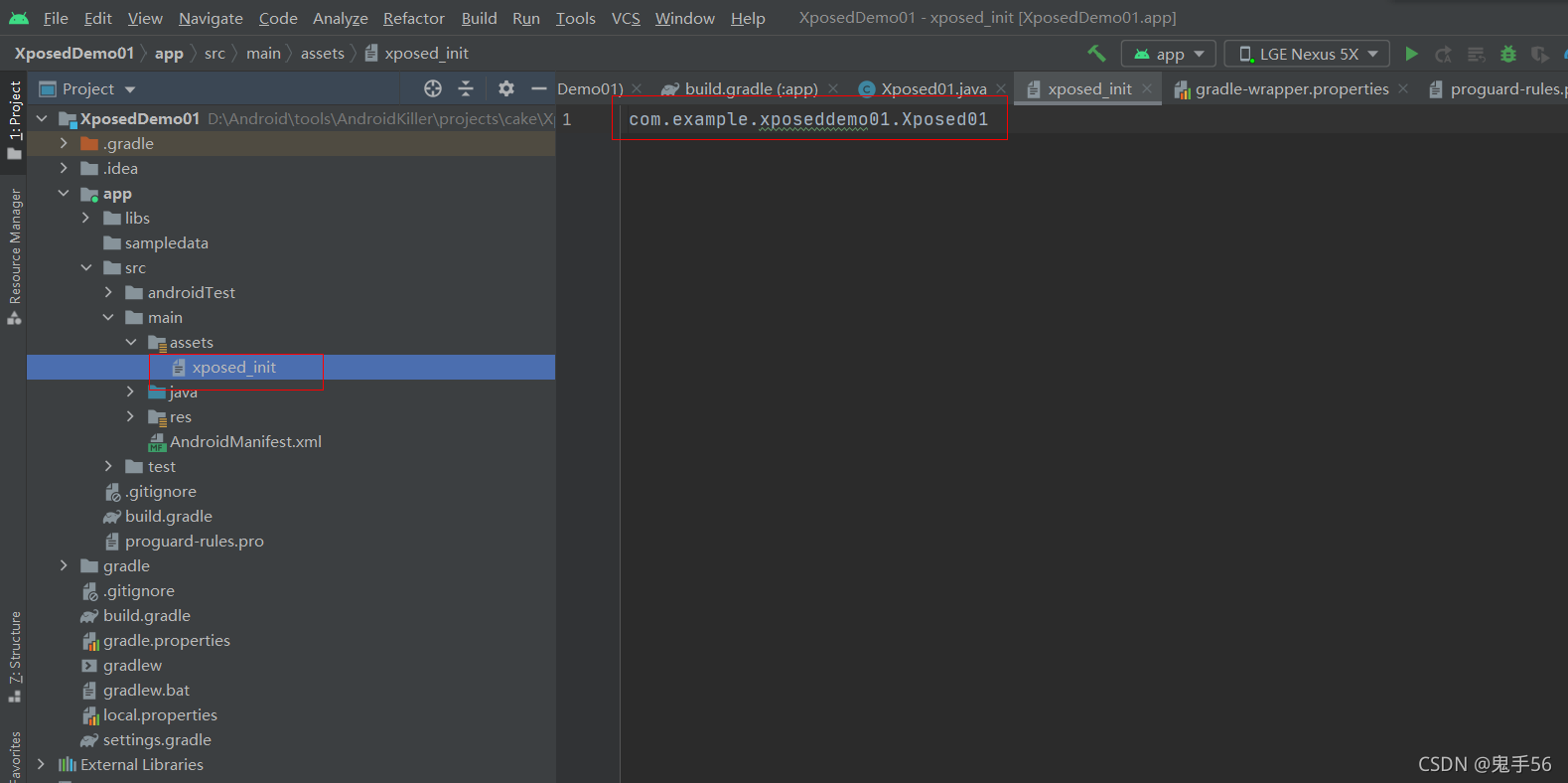This screenshot has height=783, width=1568.
Task: Open the 1: Project side tool window
Action: (x=14, y=119)
